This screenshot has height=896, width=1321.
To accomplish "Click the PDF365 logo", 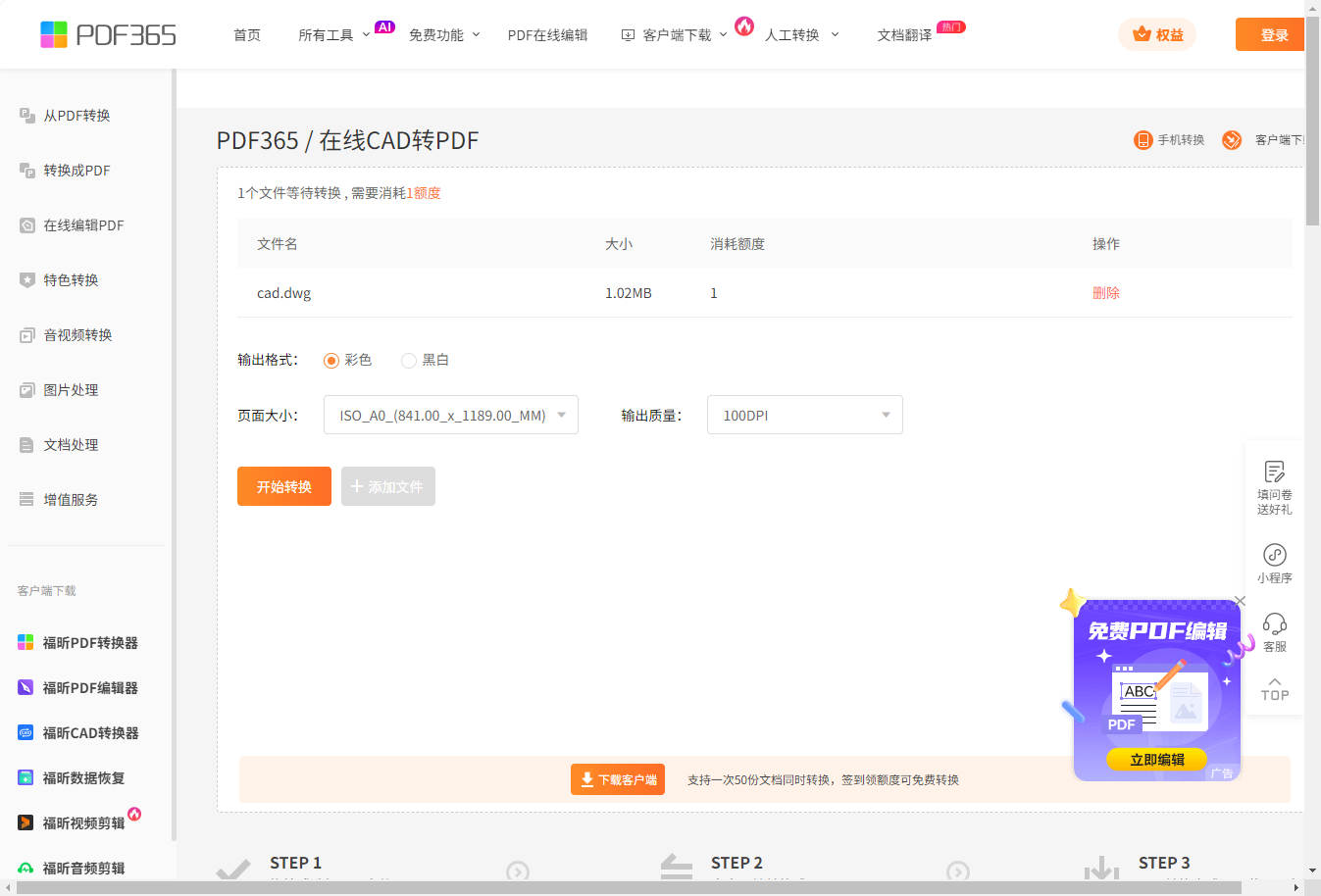I will click(x=108, y=35).
